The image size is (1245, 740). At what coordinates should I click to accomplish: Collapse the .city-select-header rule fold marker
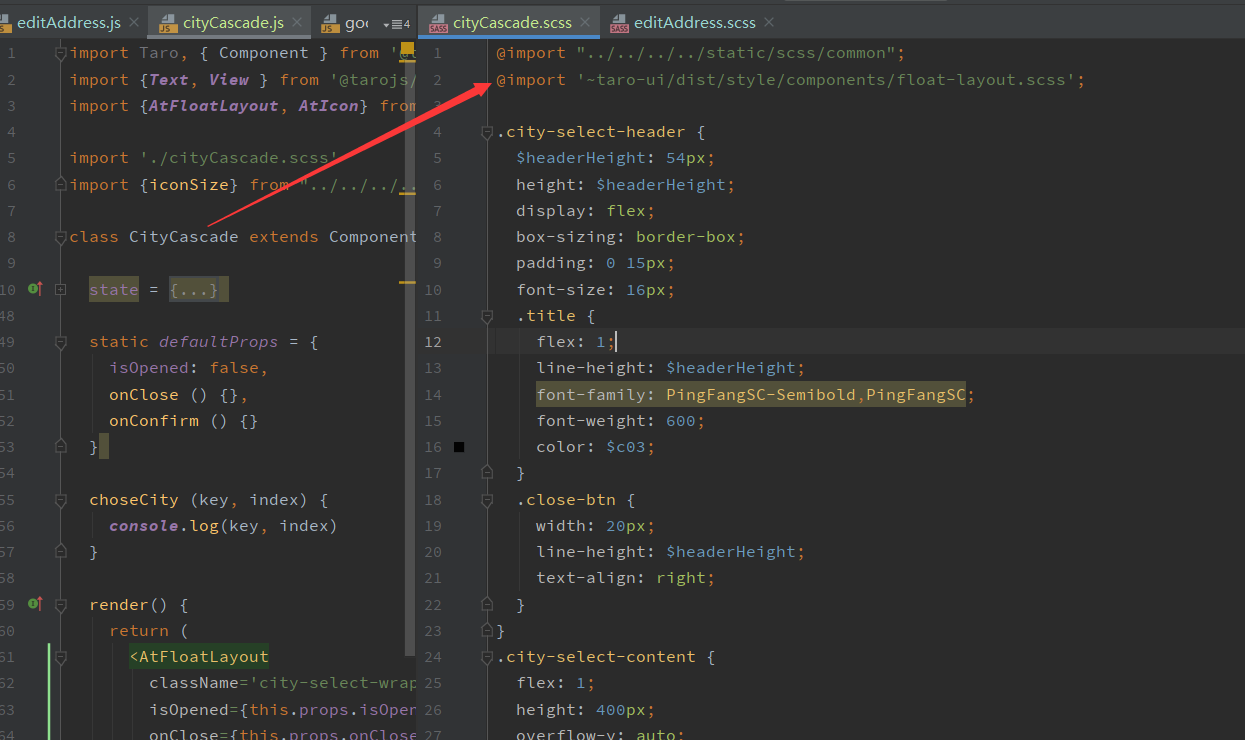487,132
